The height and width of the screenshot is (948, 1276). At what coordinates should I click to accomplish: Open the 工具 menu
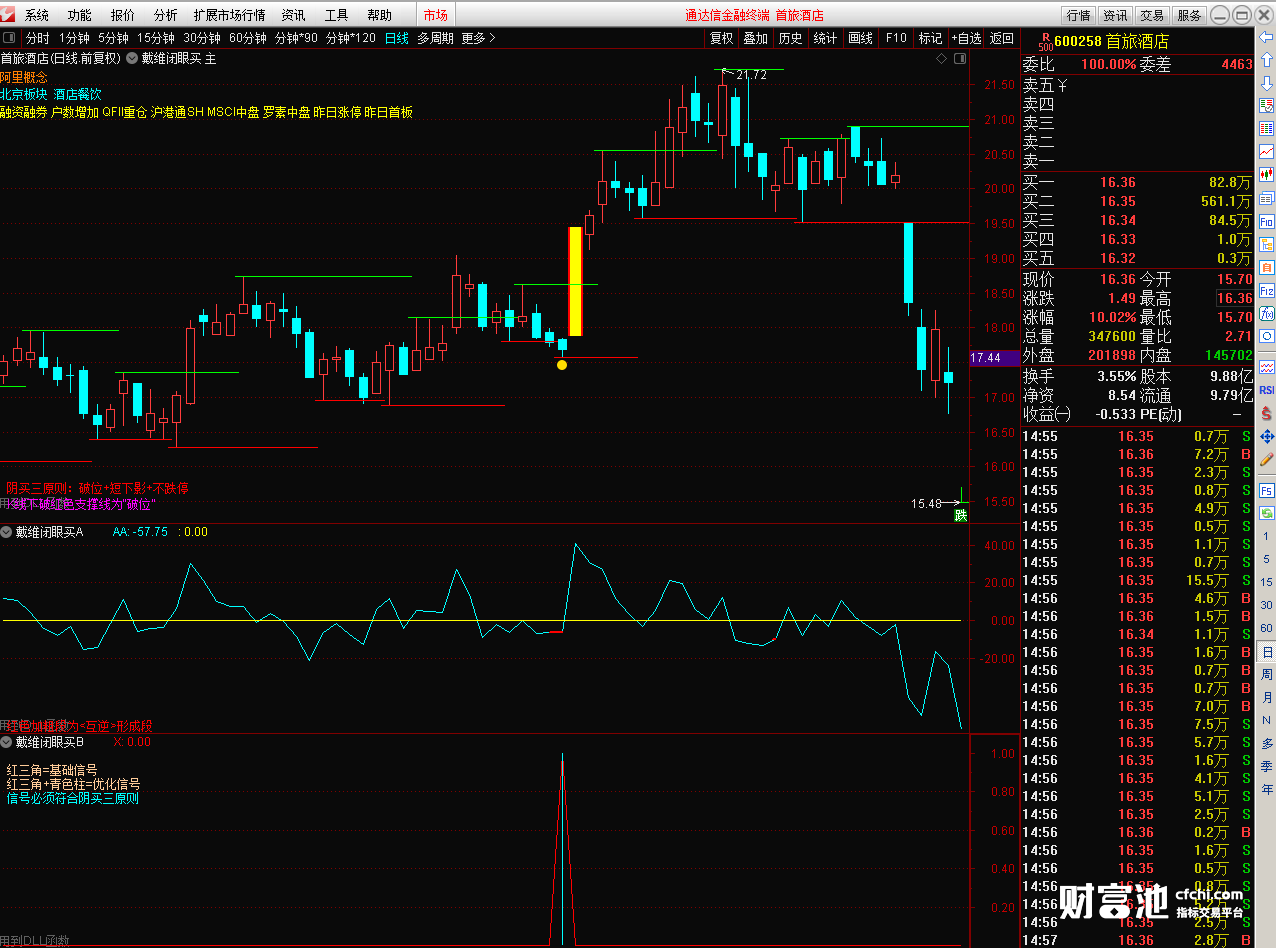pyautogui.click(x=337, y=15)
